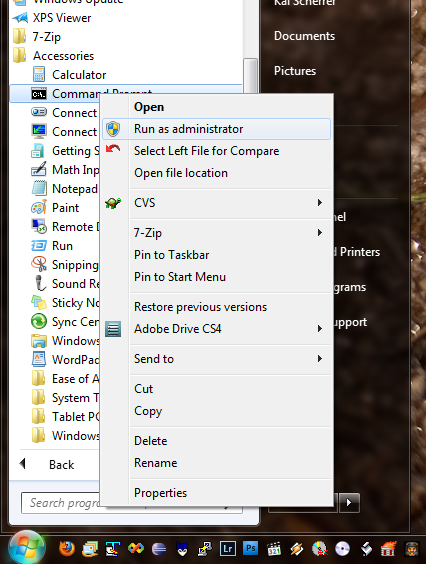Select Run as administrator
The height and width of the screenshot is (564, 426).
pos(216,129)
